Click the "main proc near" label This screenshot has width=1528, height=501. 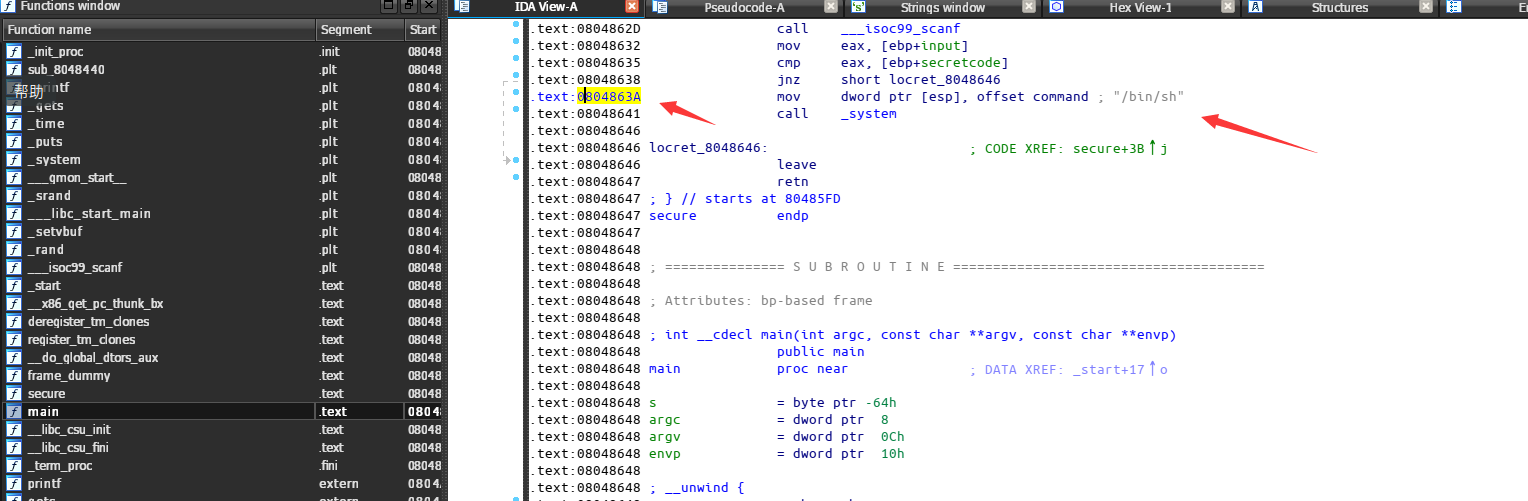point(748,370)
